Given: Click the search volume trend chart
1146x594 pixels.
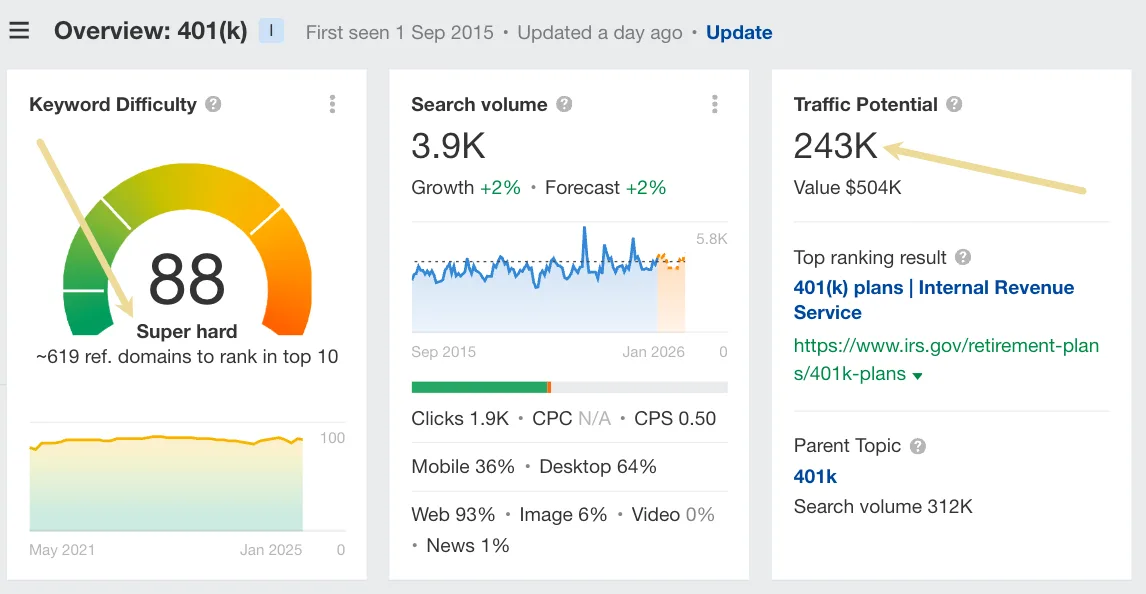Looking at the screenshot, I should [548, 279].
